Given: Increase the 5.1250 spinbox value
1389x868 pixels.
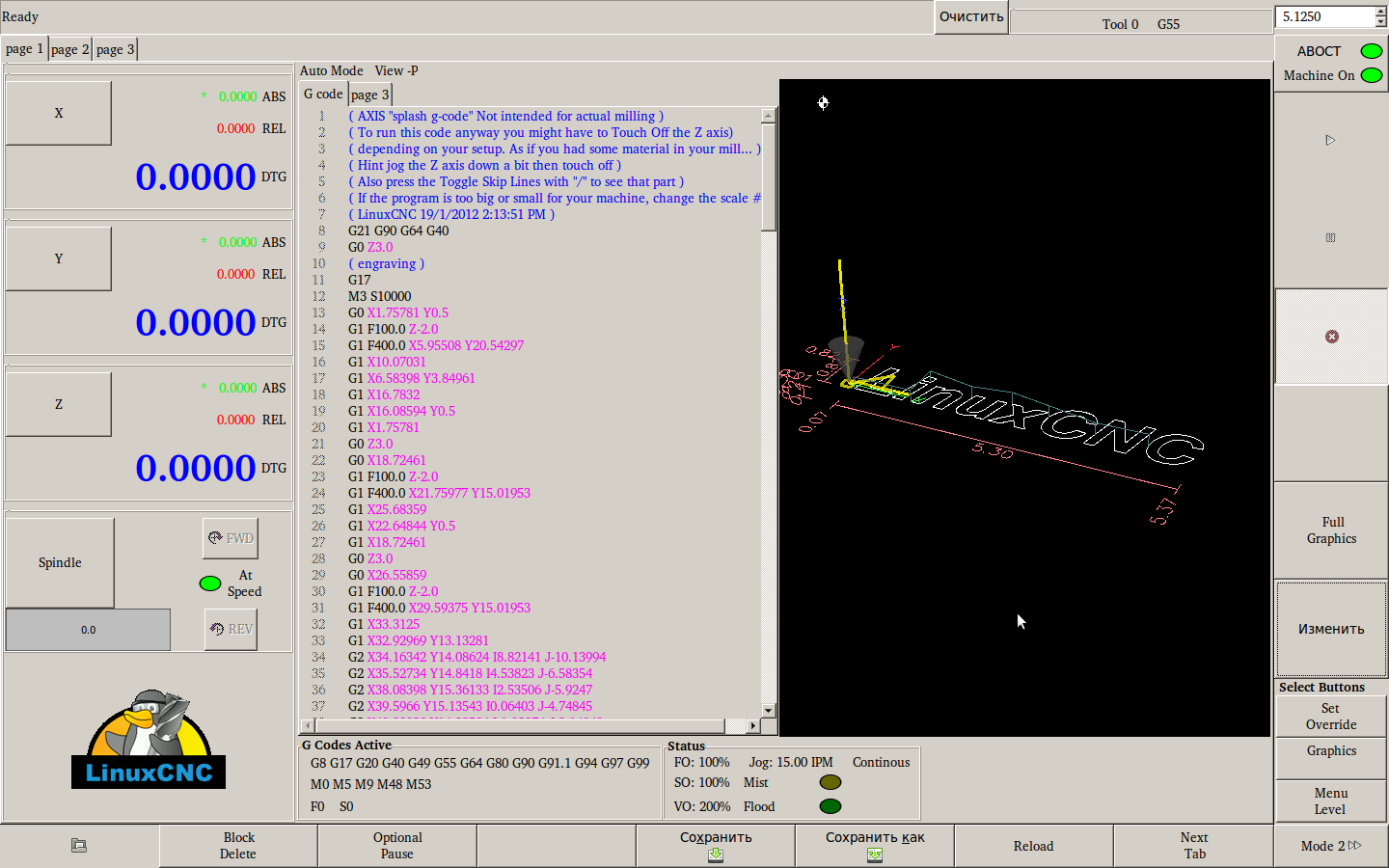Looking at the screenshot, I should pos(1380,12).
